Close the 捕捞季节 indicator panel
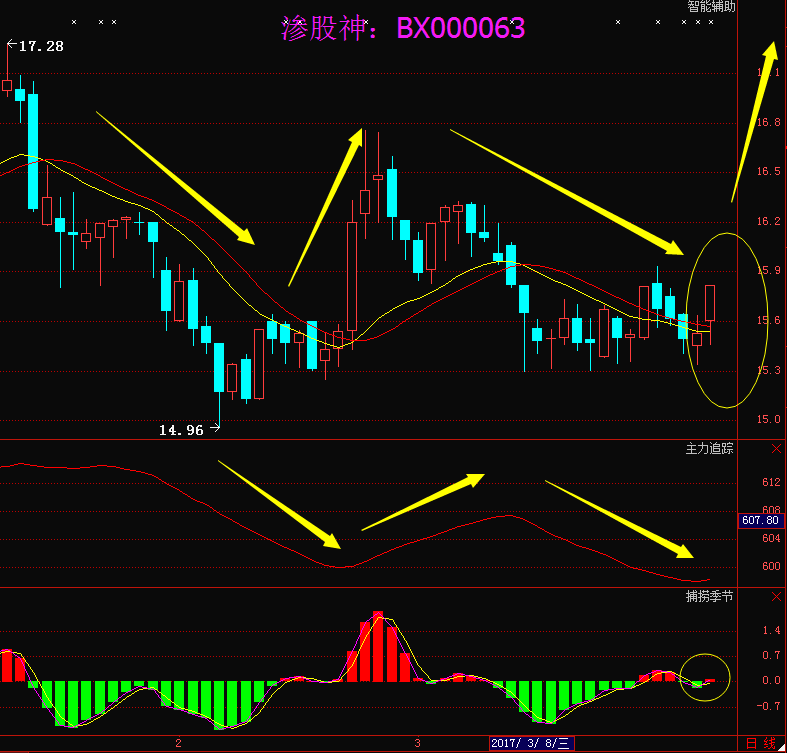Viewport: 787px width, 753px height. 776,597
